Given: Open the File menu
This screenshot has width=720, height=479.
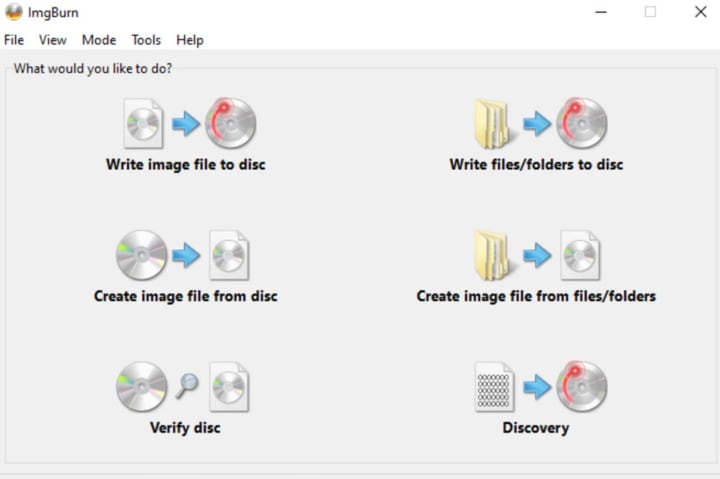Looking at the screenshot, I should pos(14,40).
